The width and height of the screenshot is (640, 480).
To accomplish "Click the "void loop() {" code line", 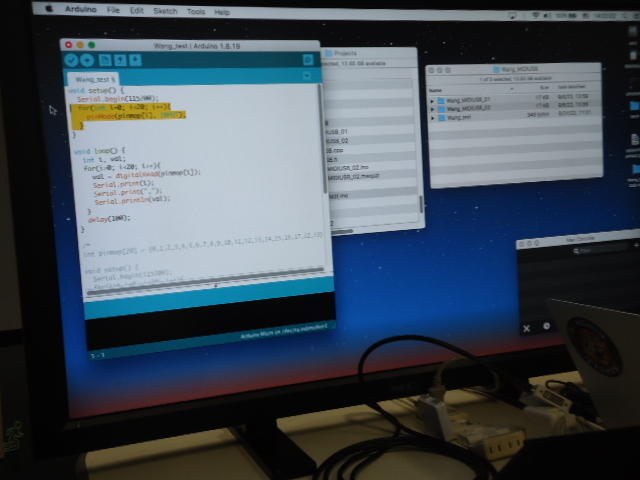I will [x=100, y=151].
